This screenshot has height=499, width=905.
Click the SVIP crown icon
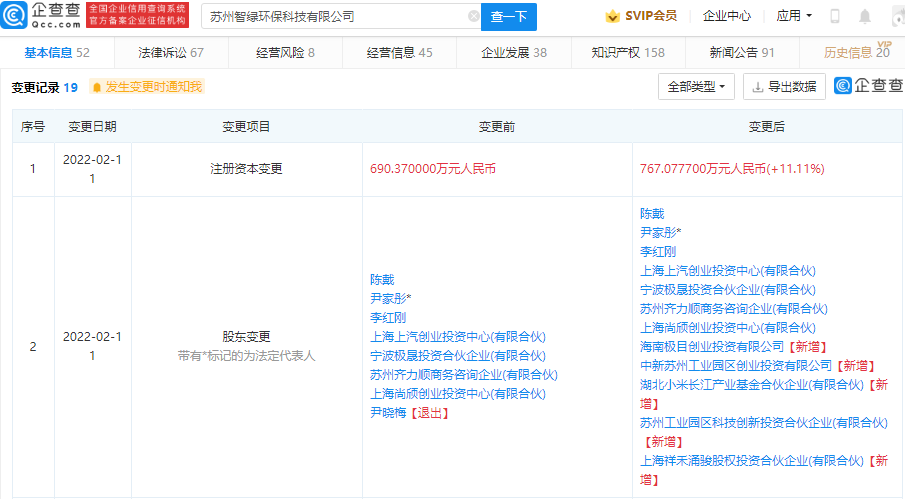612,16
